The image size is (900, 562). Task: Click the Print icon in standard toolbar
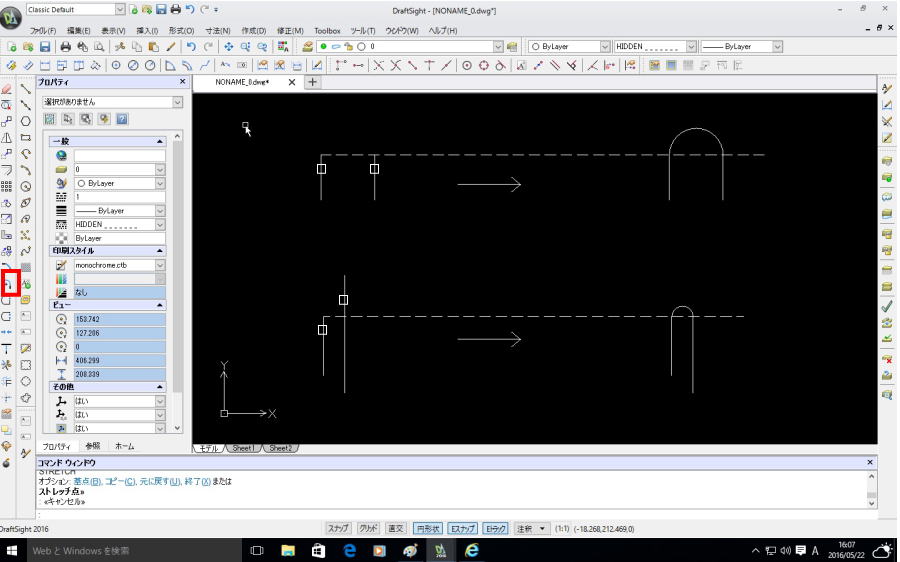pyautogui.click(x=65, y=46)
